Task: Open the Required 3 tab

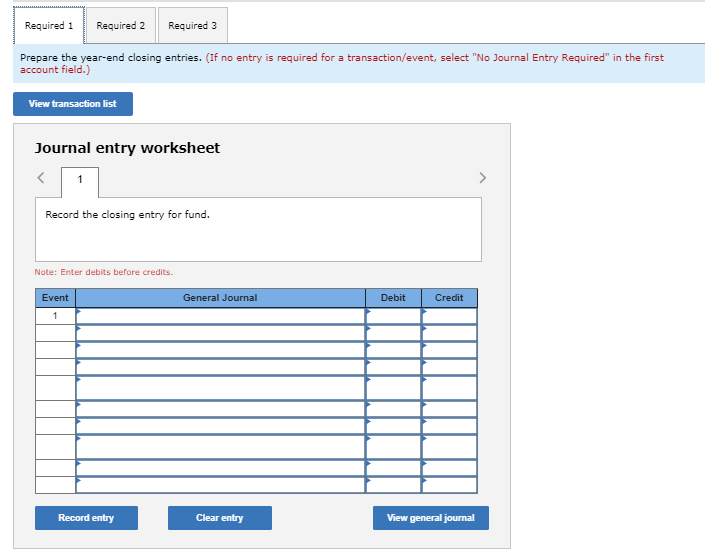Action: click(x=192, y=26)
